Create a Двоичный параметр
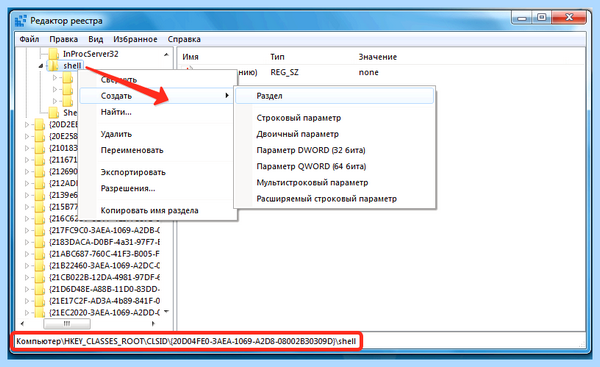 [x=297, y=134]
